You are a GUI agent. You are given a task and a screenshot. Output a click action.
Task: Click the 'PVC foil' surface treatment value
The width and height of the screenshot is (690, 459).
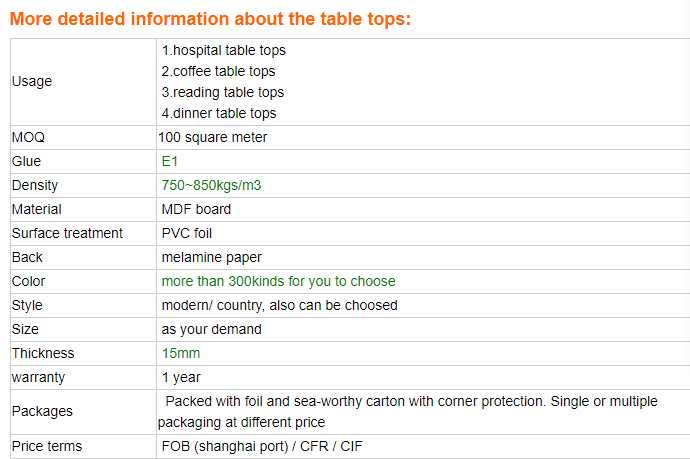[x=186, y=233]
